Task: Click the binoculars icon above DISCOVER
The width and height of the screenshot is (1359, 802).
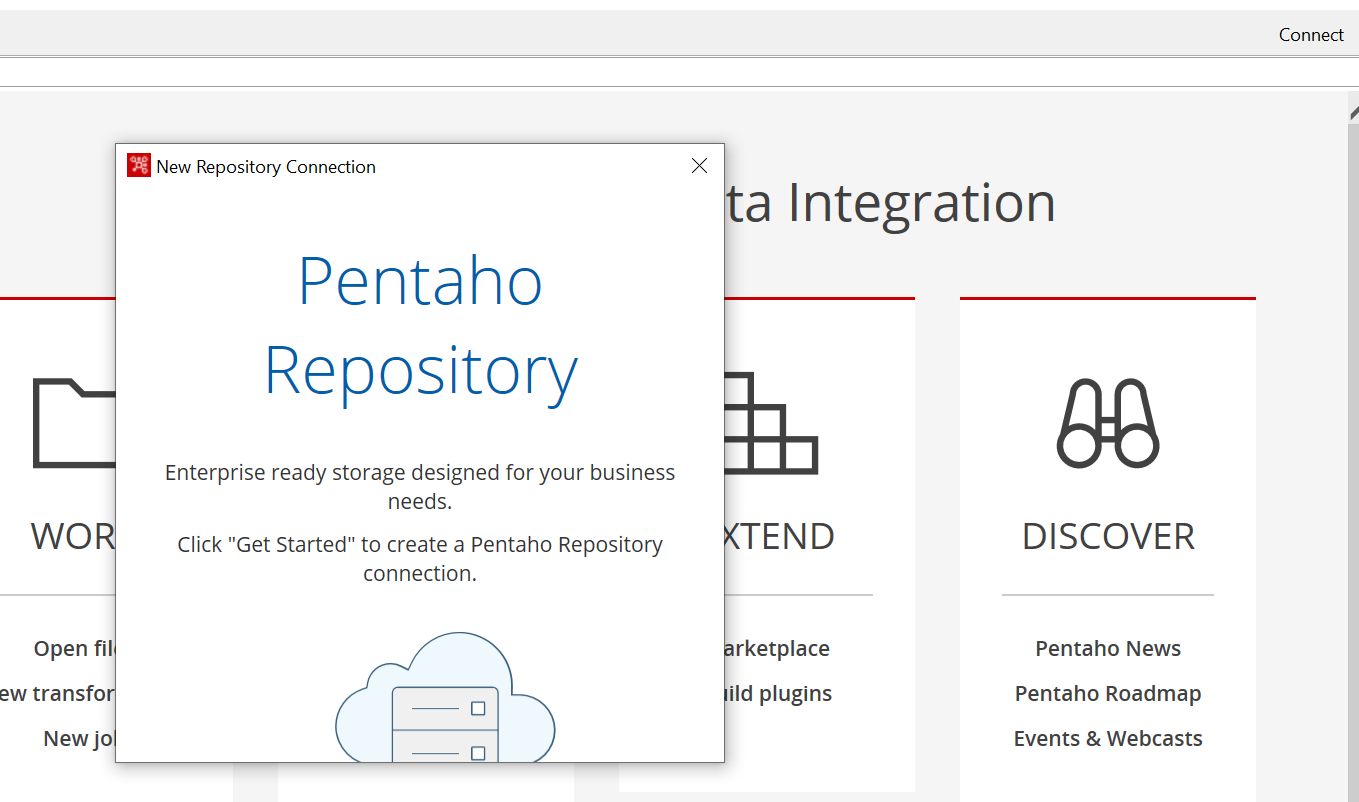Action: pos(1108,423)
